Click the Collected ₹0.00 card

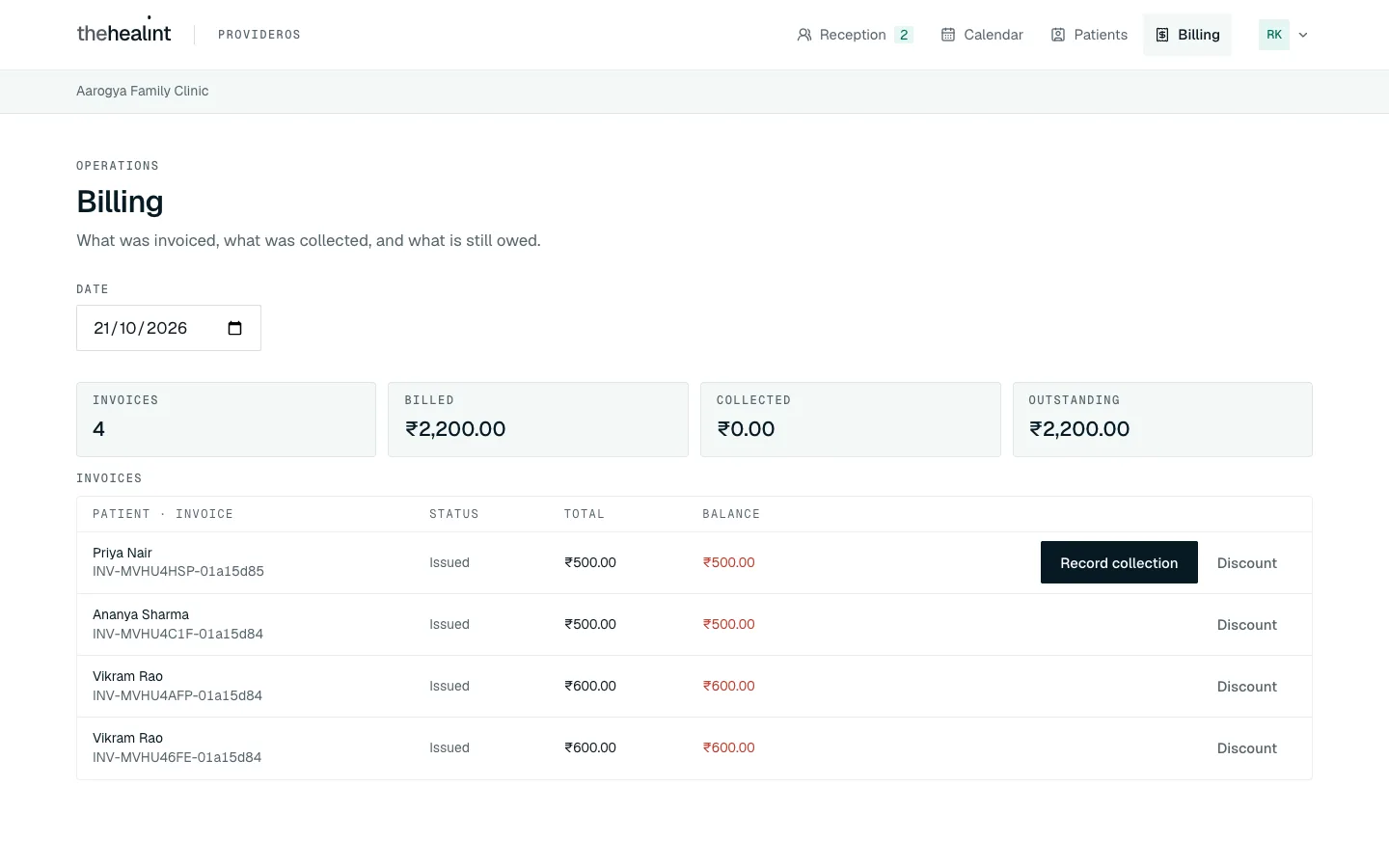click(x=851, y=420)
